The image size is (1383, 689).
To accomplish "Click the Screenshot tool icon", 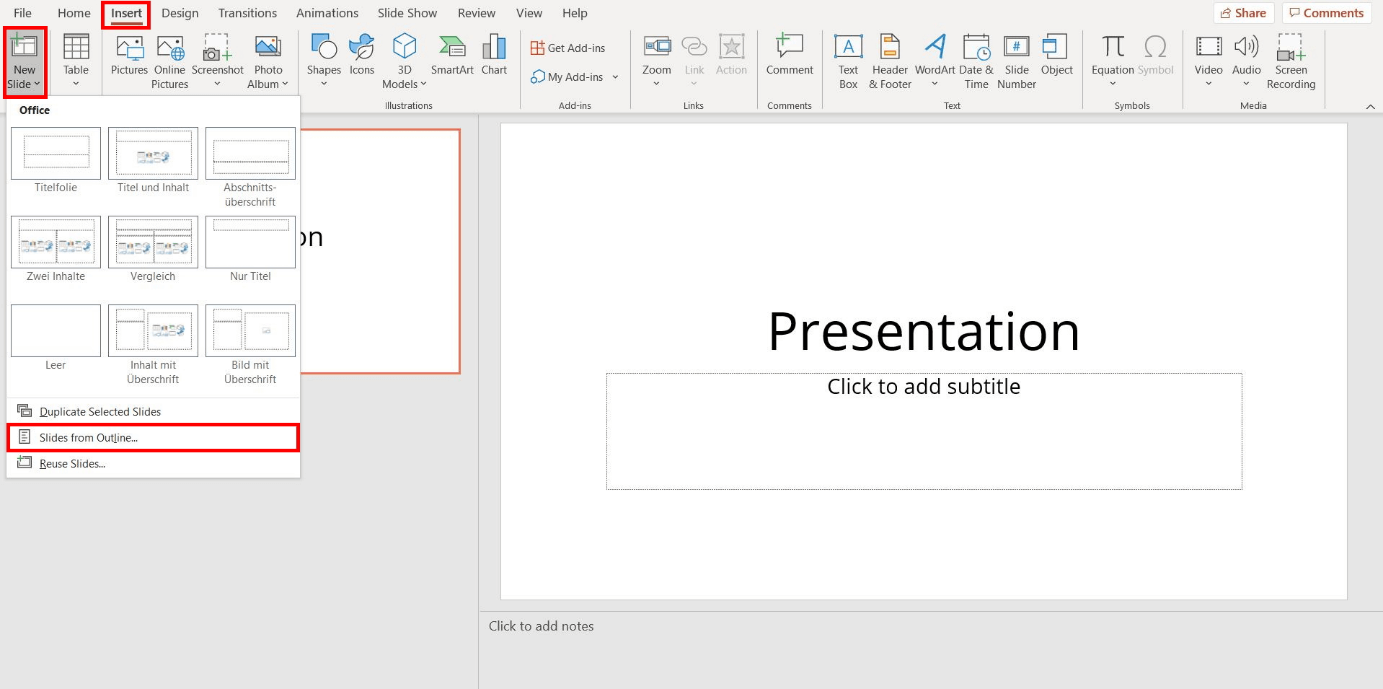I will (217, 46).
